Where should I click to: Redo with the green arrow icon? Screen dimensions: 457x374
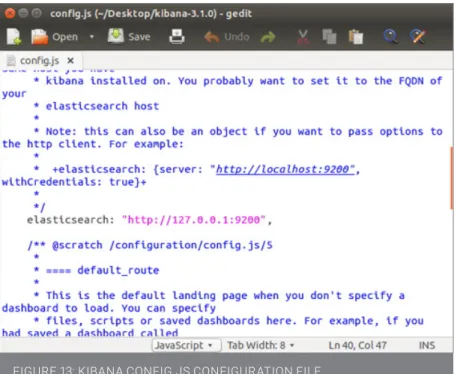coord(268,37)
